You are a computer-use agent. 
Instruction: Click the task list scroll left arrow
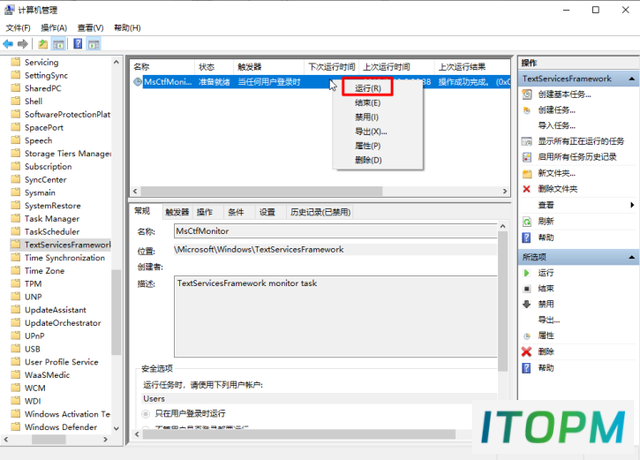click(135, 191)
